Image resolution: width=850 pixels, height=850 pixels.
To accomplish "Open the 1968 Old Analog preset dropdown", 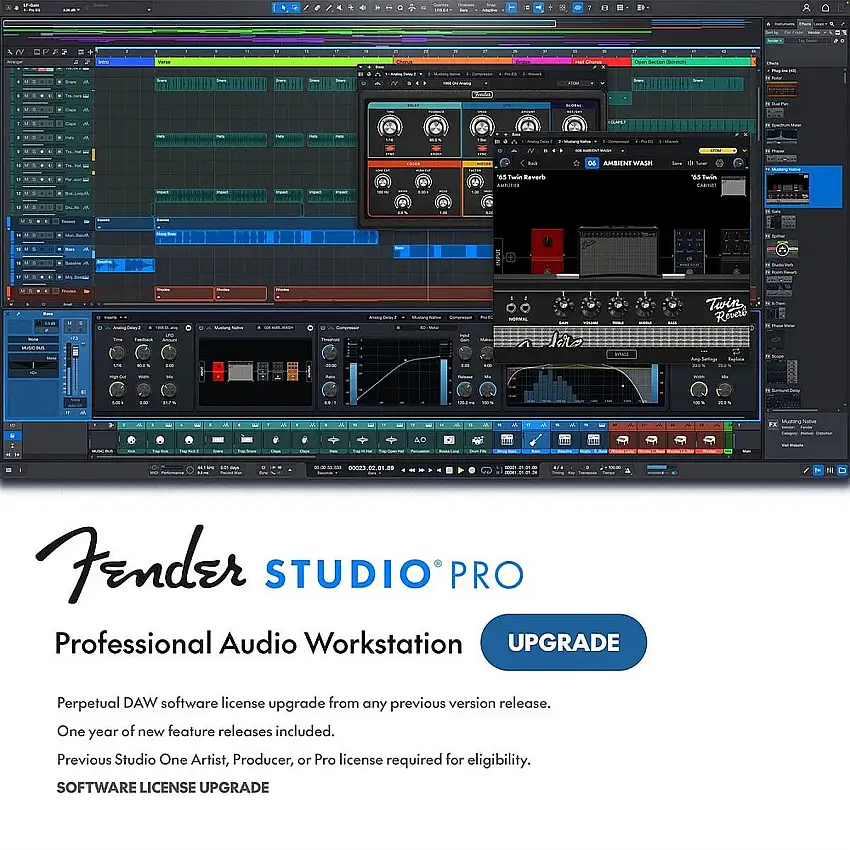I will point(465,83).
